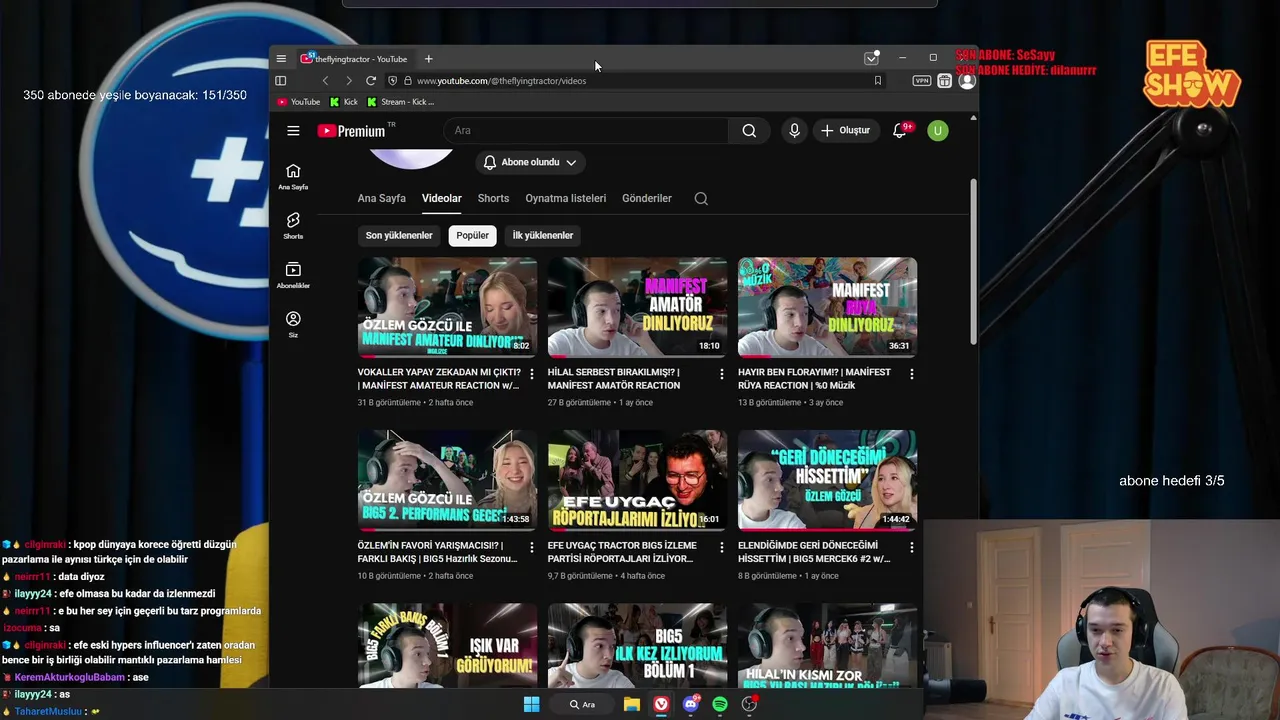Image resolution: width=1280 pixels, height=720 pixels.
Task: Open Windows Start menu
Action: pyautogui.click(x=532, y=705)
